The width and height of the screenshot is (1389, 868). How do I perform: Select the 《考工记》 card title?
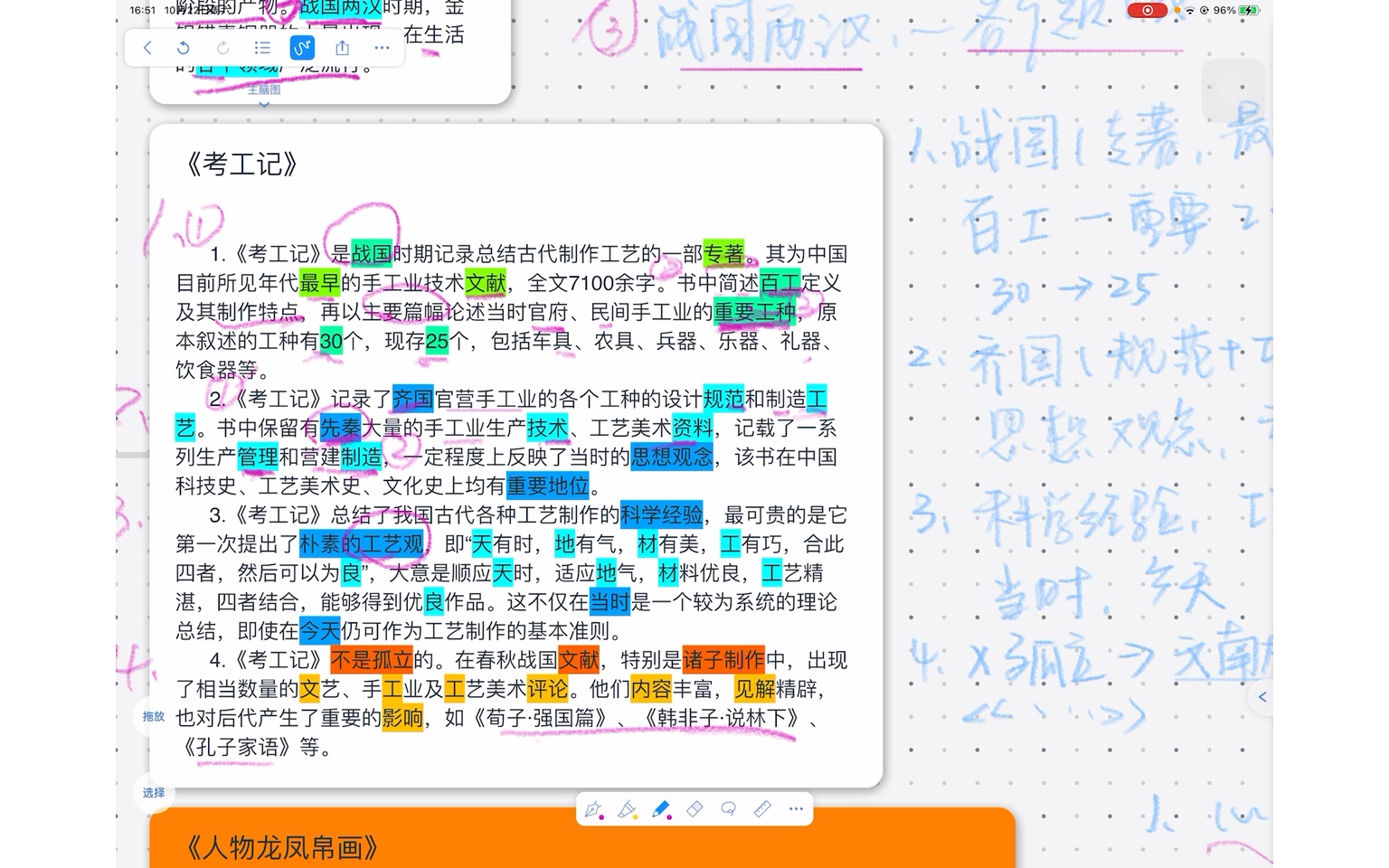241,165
